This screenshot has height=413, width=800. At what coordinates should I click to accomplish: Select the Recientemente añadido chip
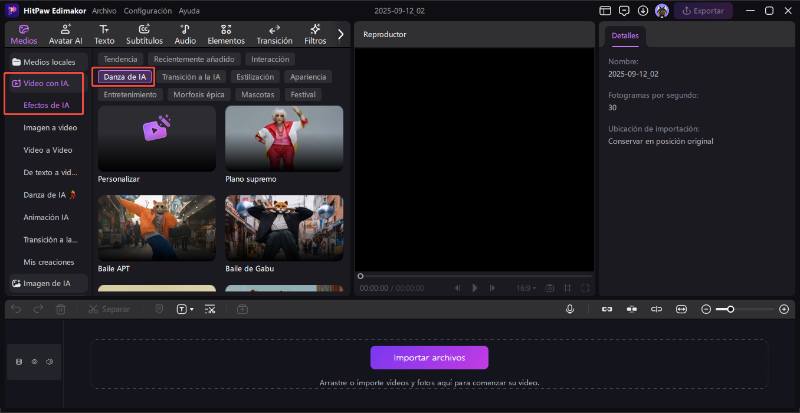(194, 59)
